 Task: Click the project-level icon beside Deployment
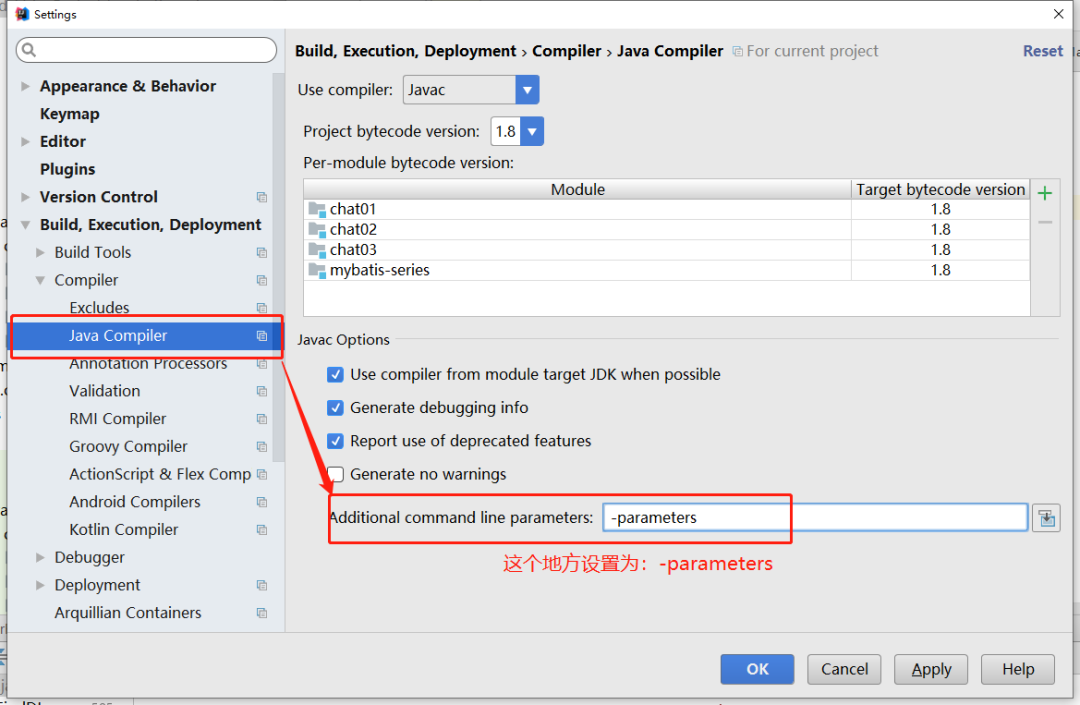(x=262, y=585)
